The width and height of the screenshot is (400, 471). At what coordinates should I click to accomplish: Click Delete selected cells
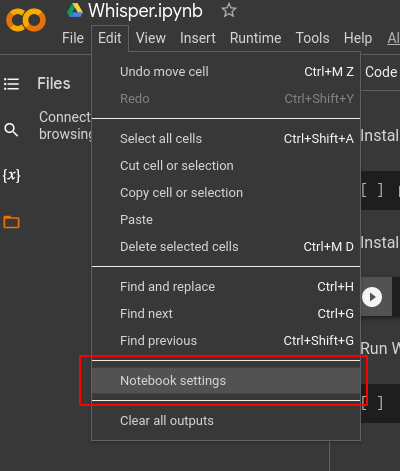(226, 247)
